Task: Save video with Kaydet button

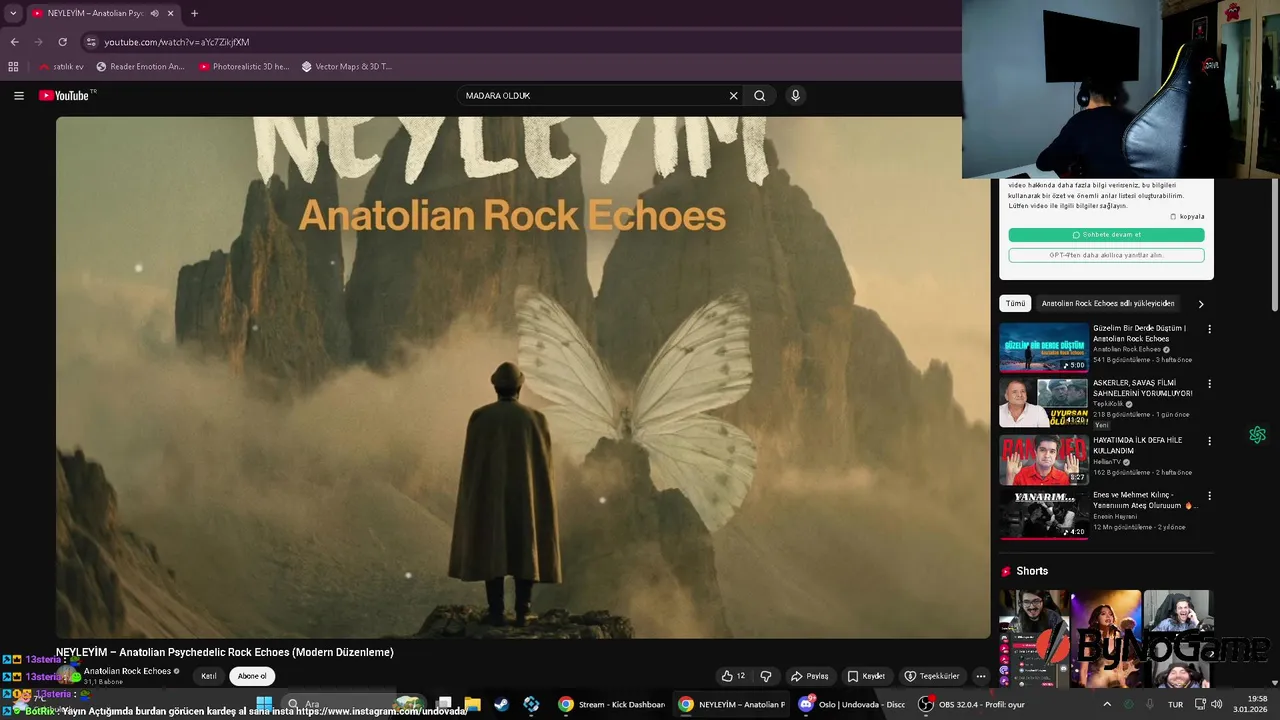Action: 866,676
